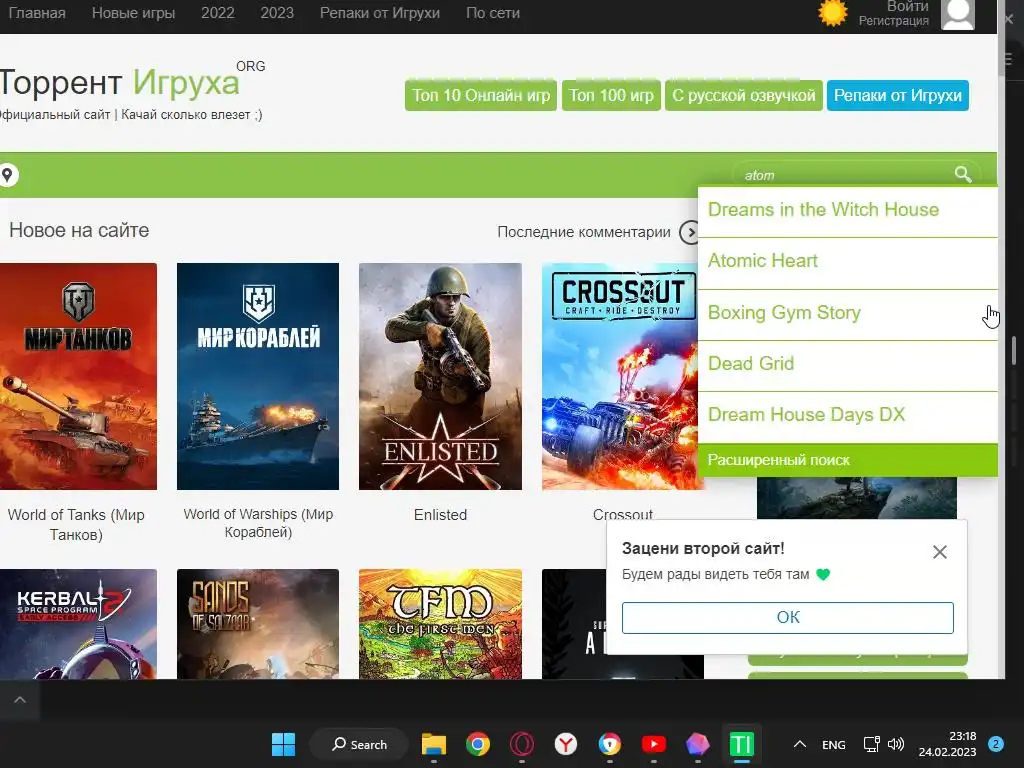Open Новые игры menu item

[x=133, y=13]
